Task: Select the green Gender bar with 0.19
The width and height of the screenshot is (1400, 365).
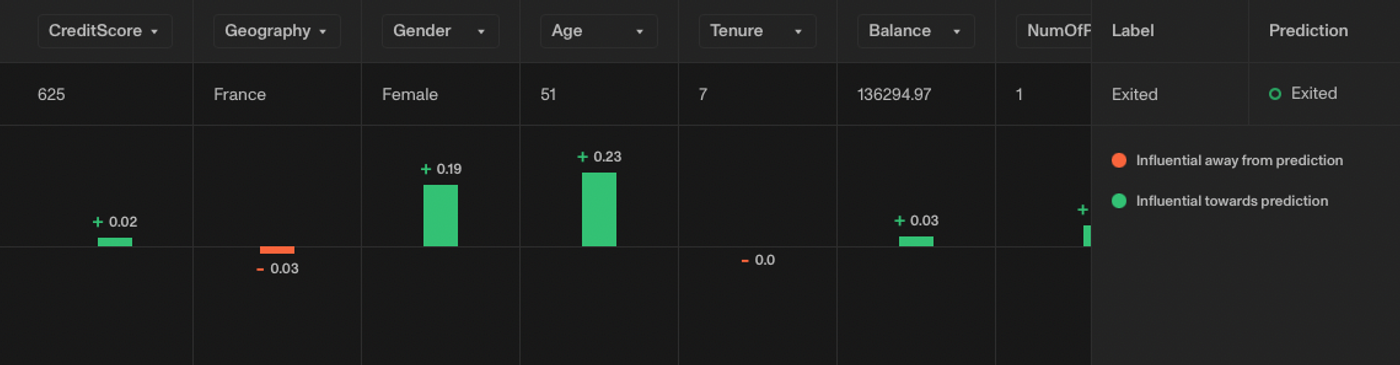Action: click(440, 215)
